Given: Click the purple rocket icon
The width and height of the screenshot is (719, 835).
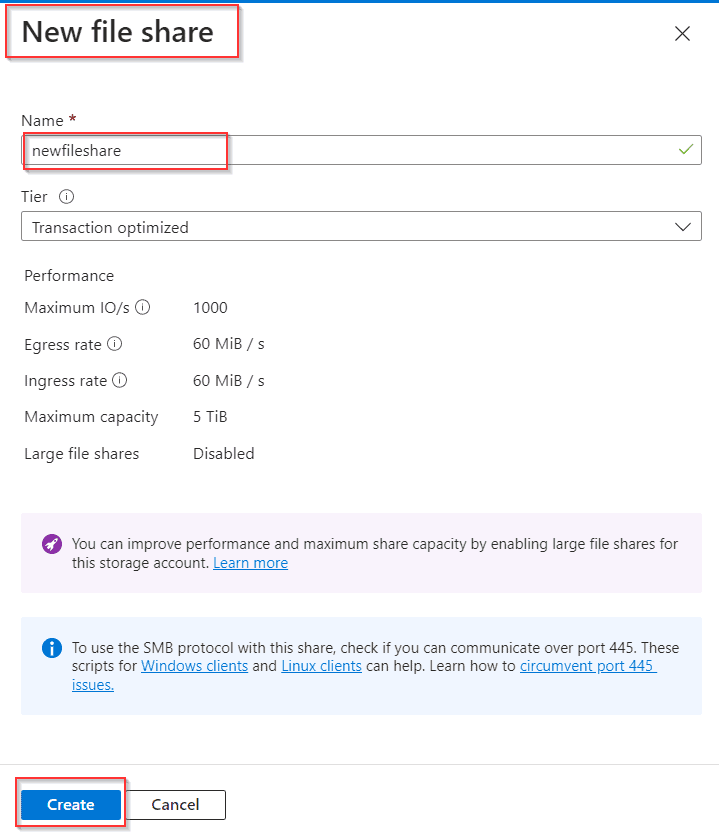Looking at the screenshot, I should click(x=52, y=545).
